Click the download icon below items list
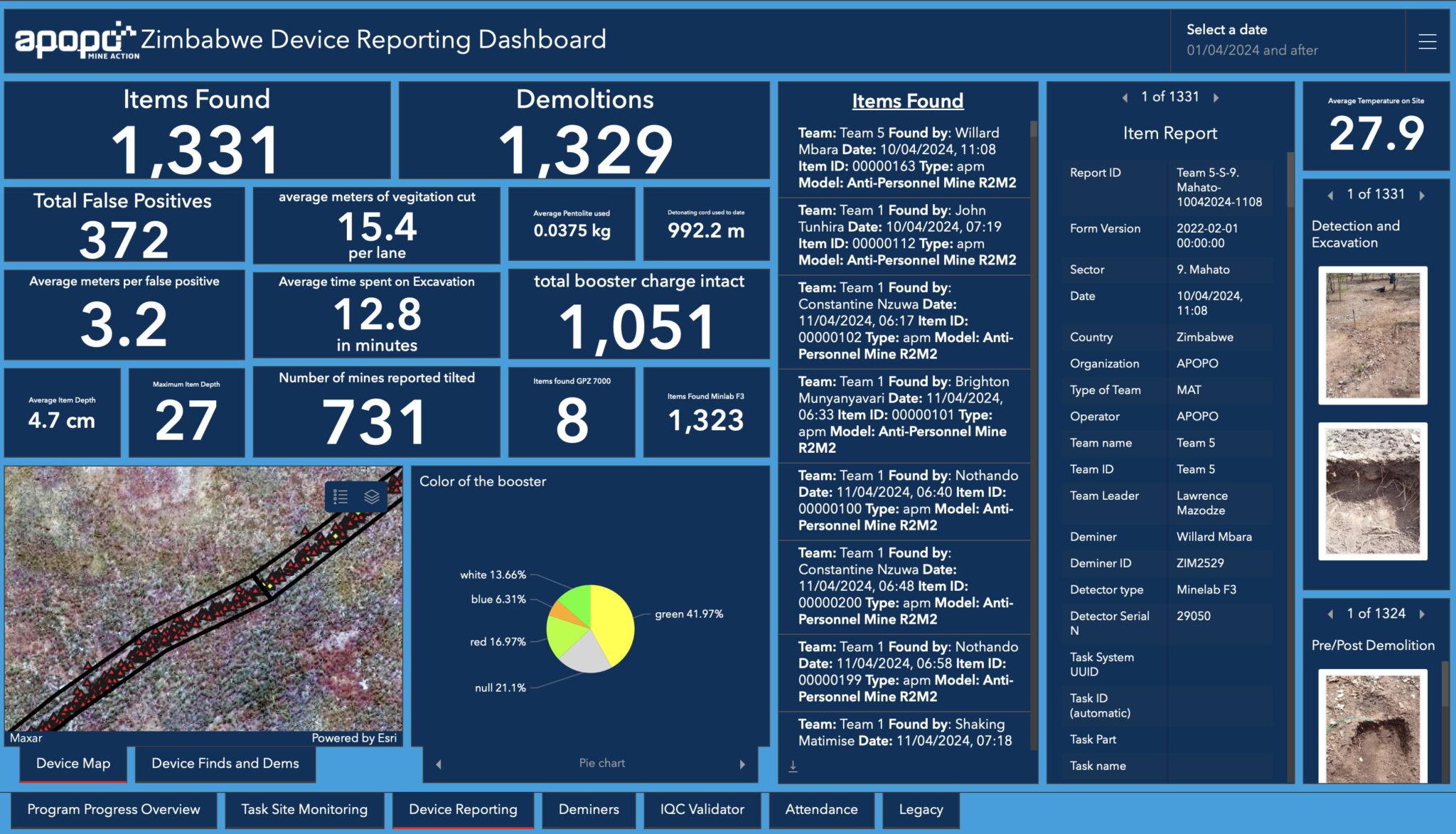 pyautogui.click(x=793, y=766)
